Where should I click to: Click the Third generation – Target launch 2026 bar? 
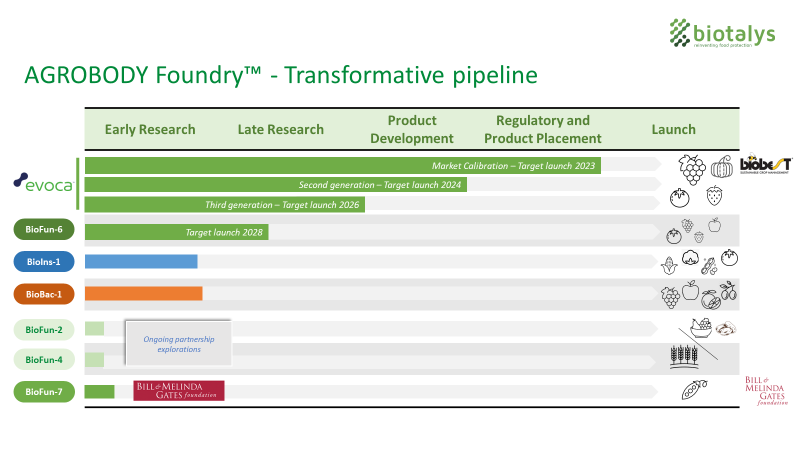224,205
